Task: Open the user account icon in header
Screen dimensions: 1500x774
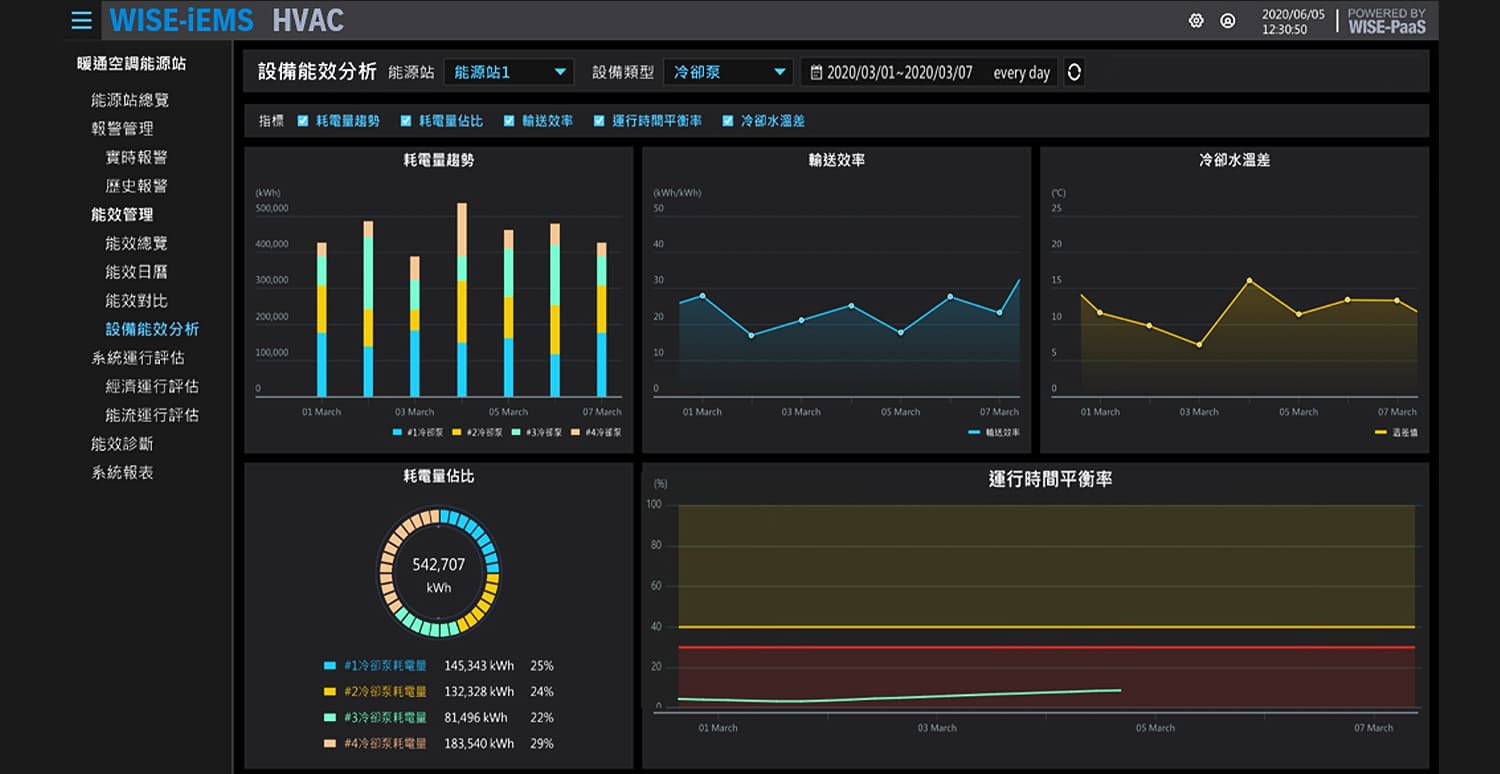Action: pyautogui.click(x=1228, y=21)
